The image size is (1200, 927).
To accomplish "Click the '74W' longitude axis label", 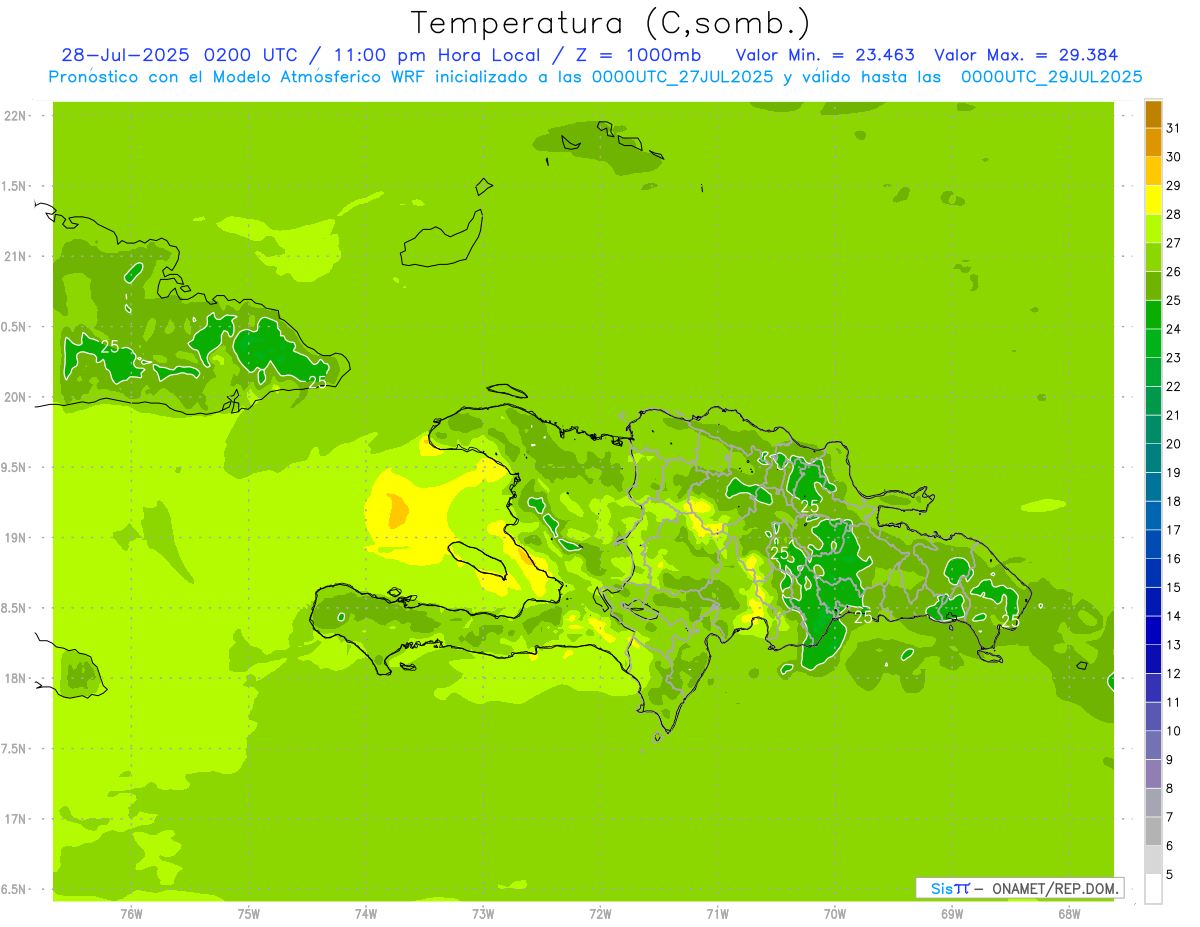I will point(366,914).
